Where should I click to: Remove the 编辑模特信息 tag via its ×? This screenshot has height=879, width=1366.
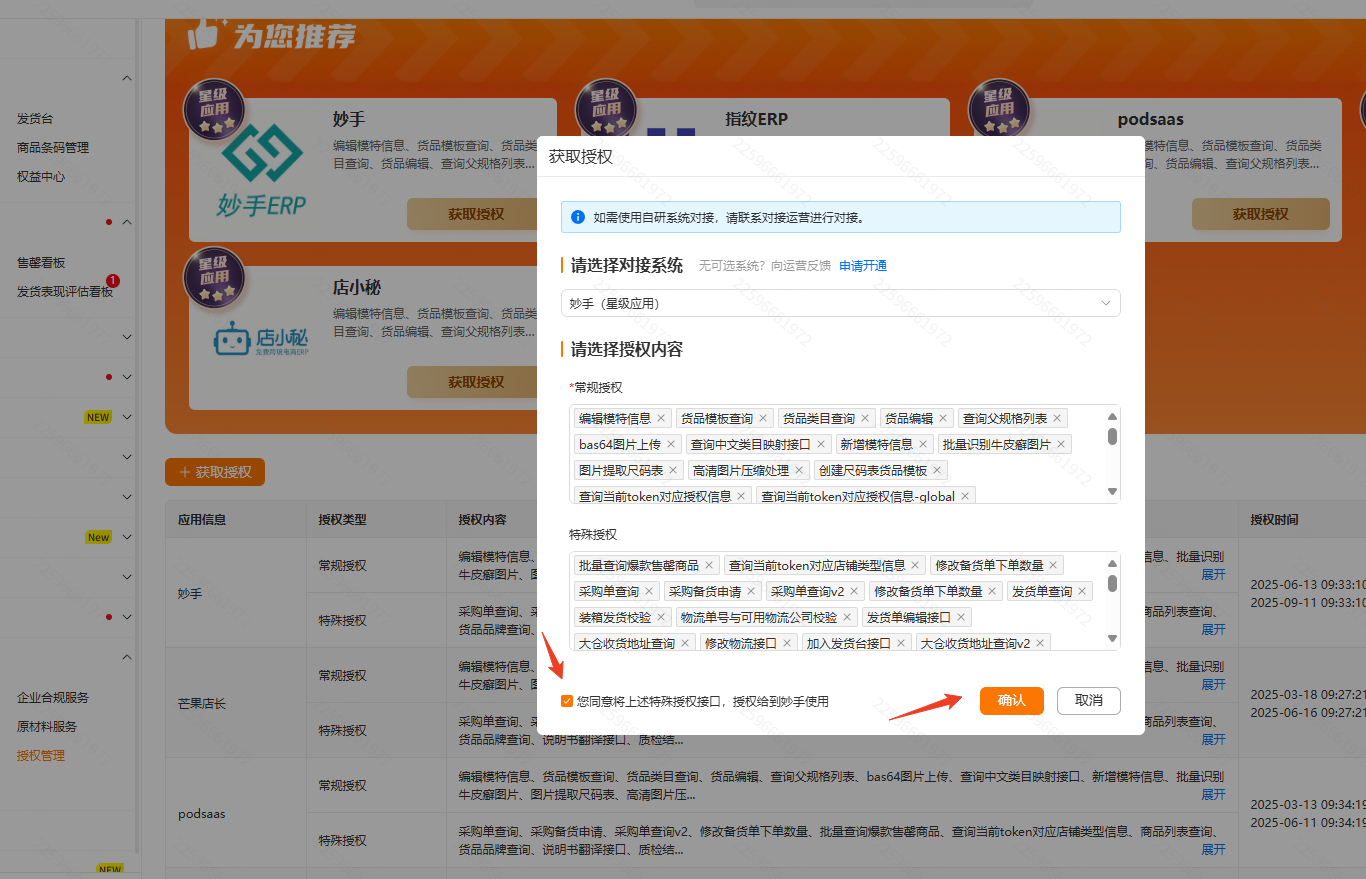[661, 418]
